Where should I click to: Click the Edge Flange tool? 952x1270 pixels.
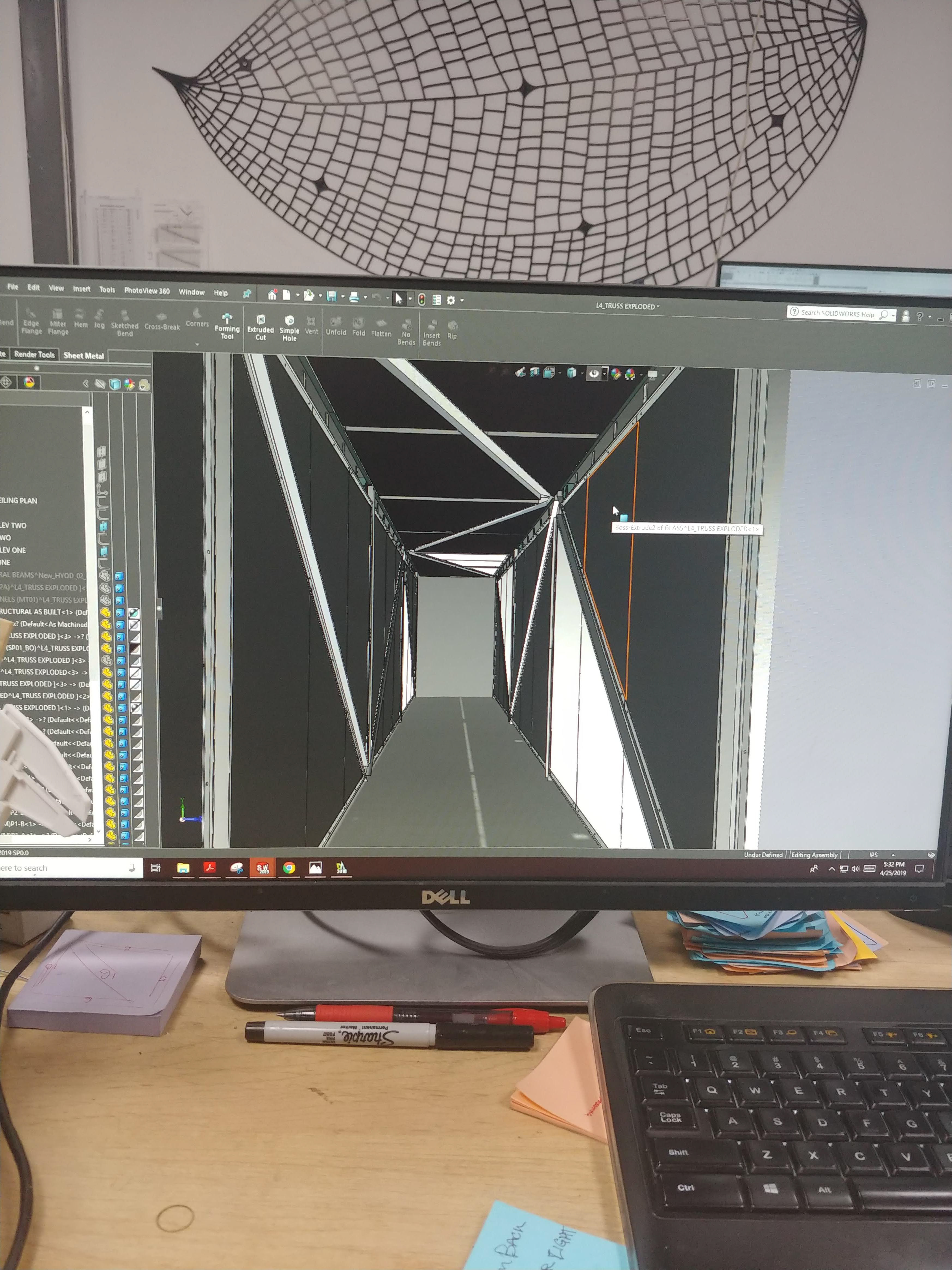point(32,322)
